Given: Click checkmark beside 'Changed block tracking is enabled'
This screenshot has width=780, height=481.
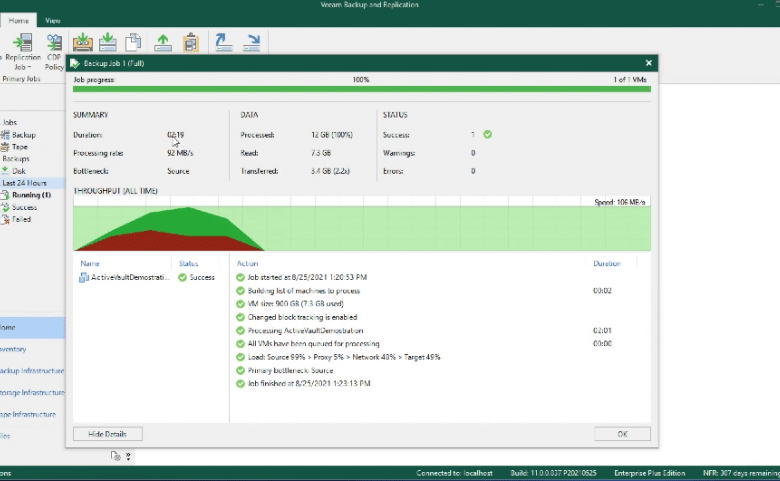Looking at the screenshot, I should [x=240, y=317].
